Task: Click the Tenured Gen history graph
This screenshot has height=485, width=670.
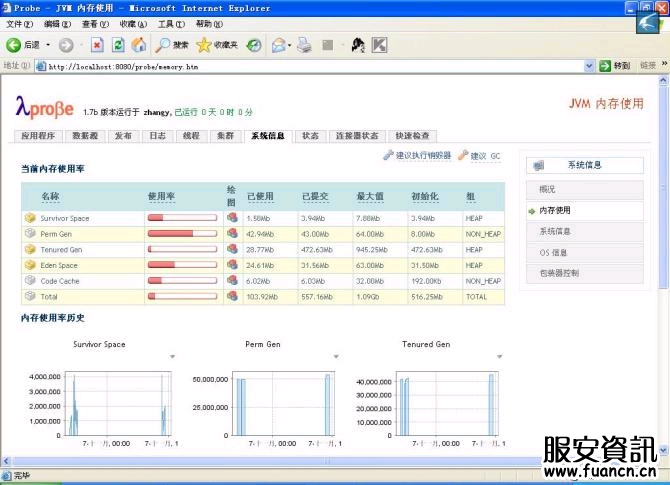Action: pos(448,403)
